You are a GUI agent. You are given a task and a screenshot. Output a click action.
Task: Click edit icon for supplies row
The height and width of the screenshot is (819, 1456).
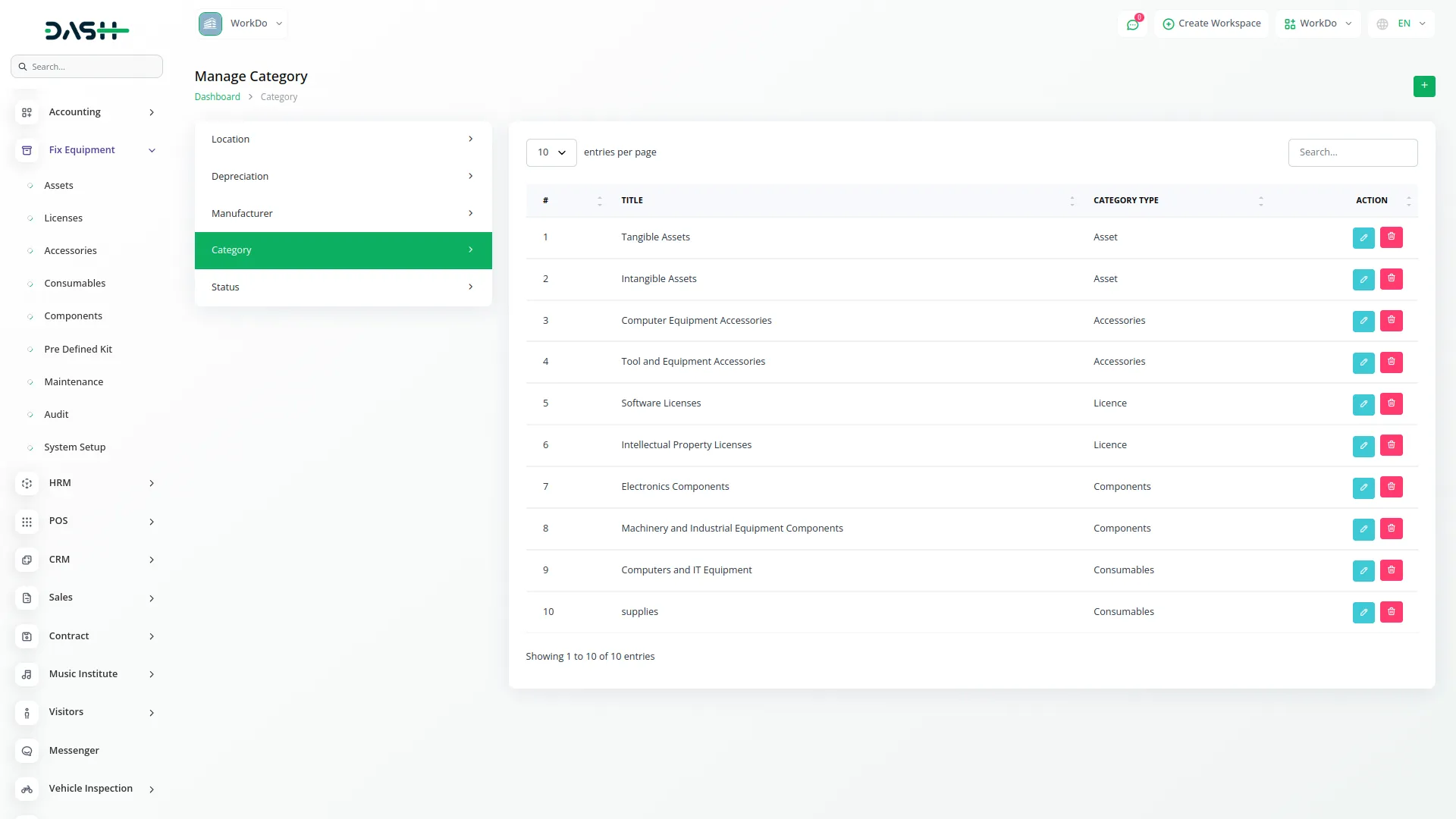[1363, 612]
